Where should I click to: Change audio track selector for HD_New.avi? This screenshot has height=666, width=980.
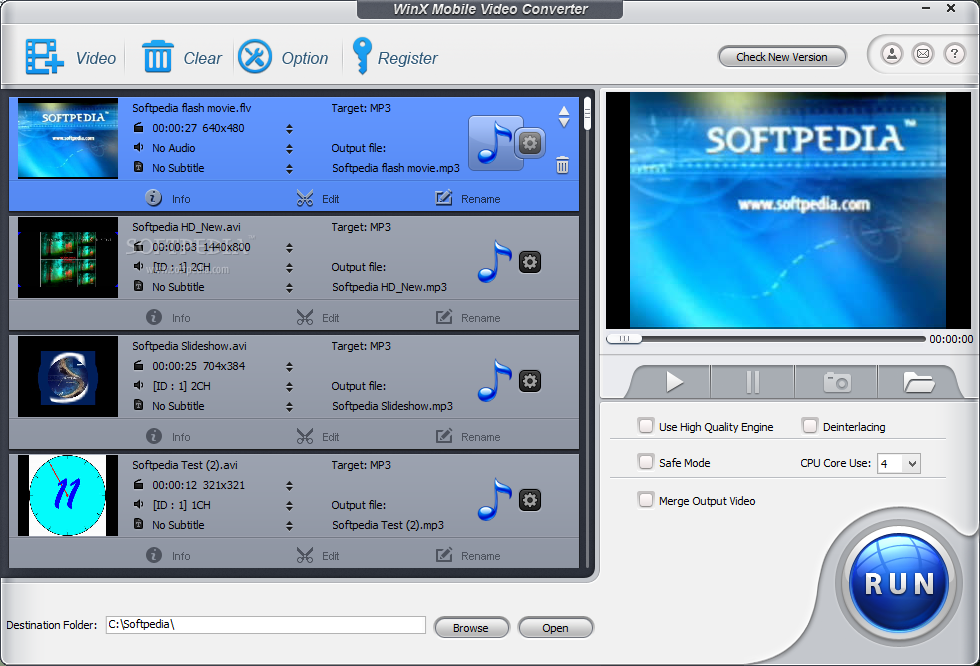coord(289,268)
